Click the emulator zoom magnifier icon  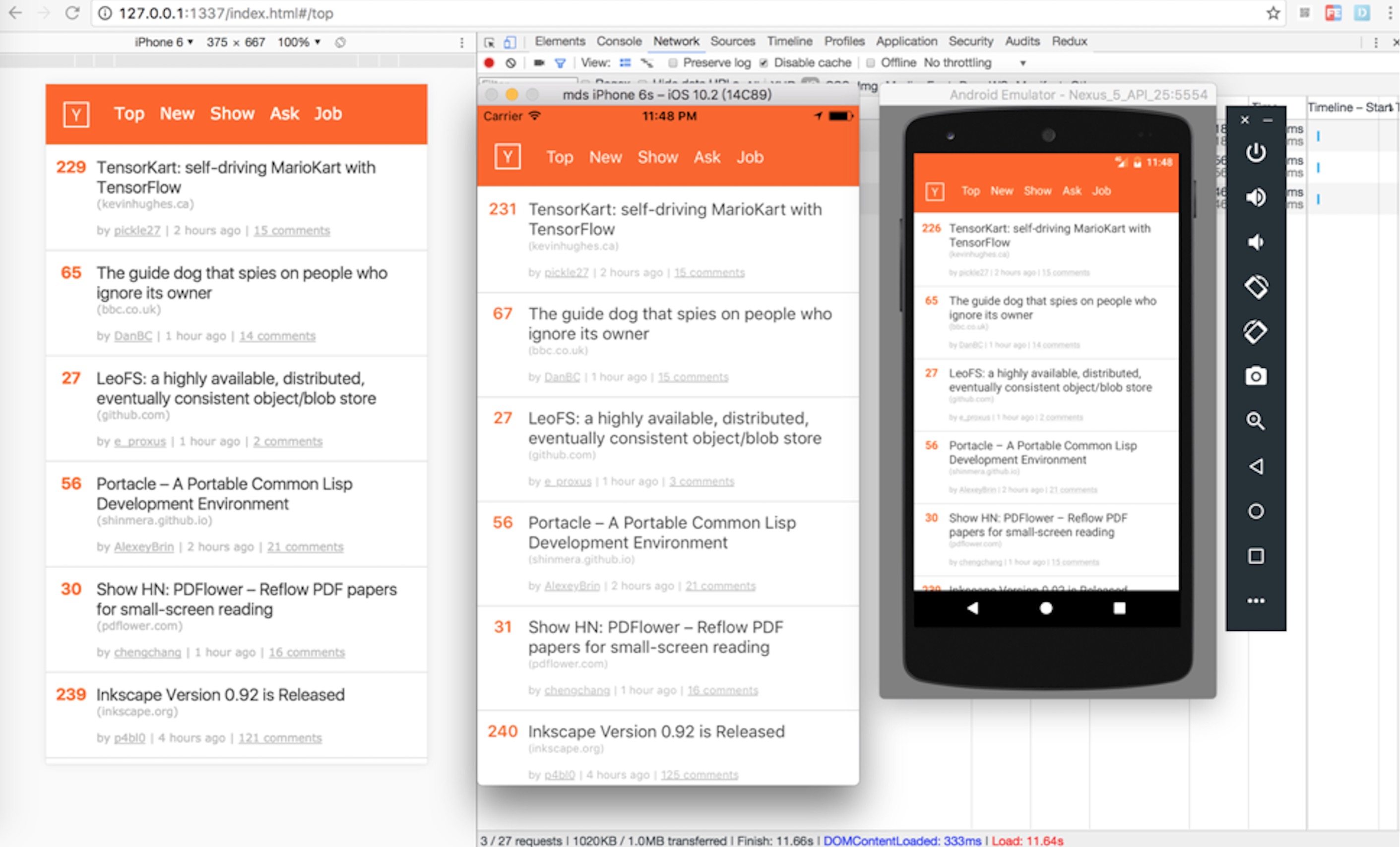(1256, 421)
